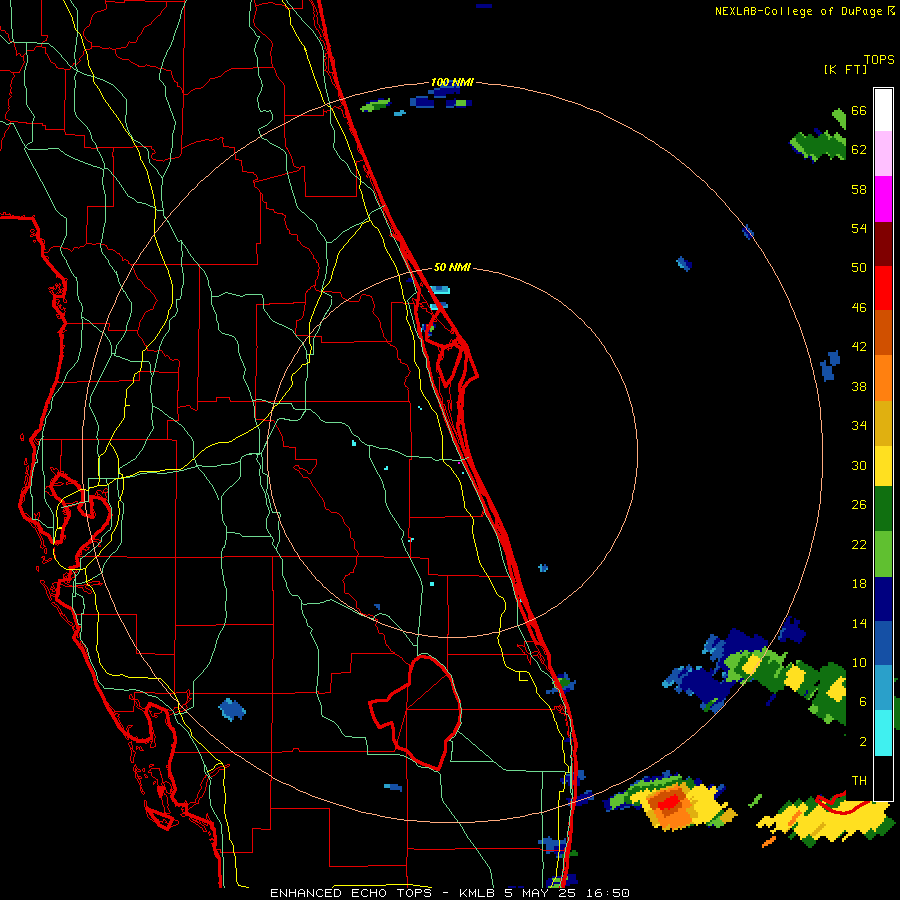
Task: Click the blue echo blob in southwest Florida
Action: coord(232,710)
